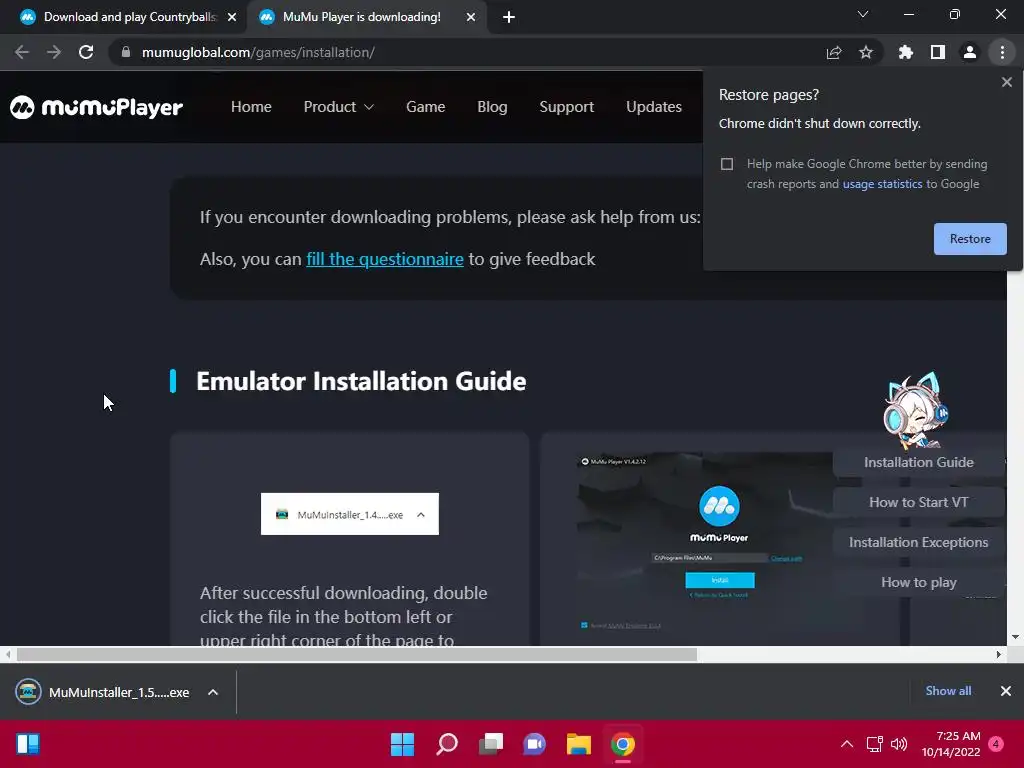Bookmark this page with star icon
This screenshot has width=1024, height=768.
pyautogui.click(x=866, y=52)
